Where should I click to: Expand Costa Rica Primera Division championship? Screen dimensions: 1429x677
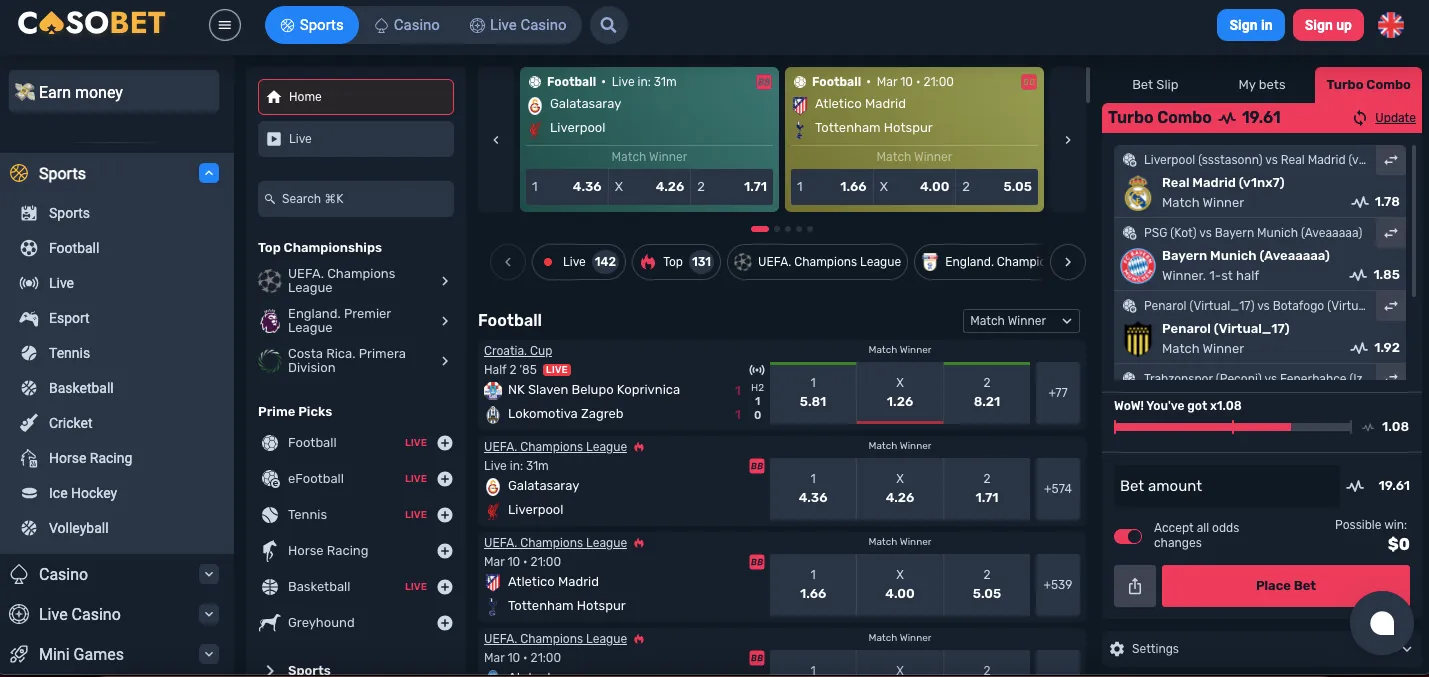445,361
